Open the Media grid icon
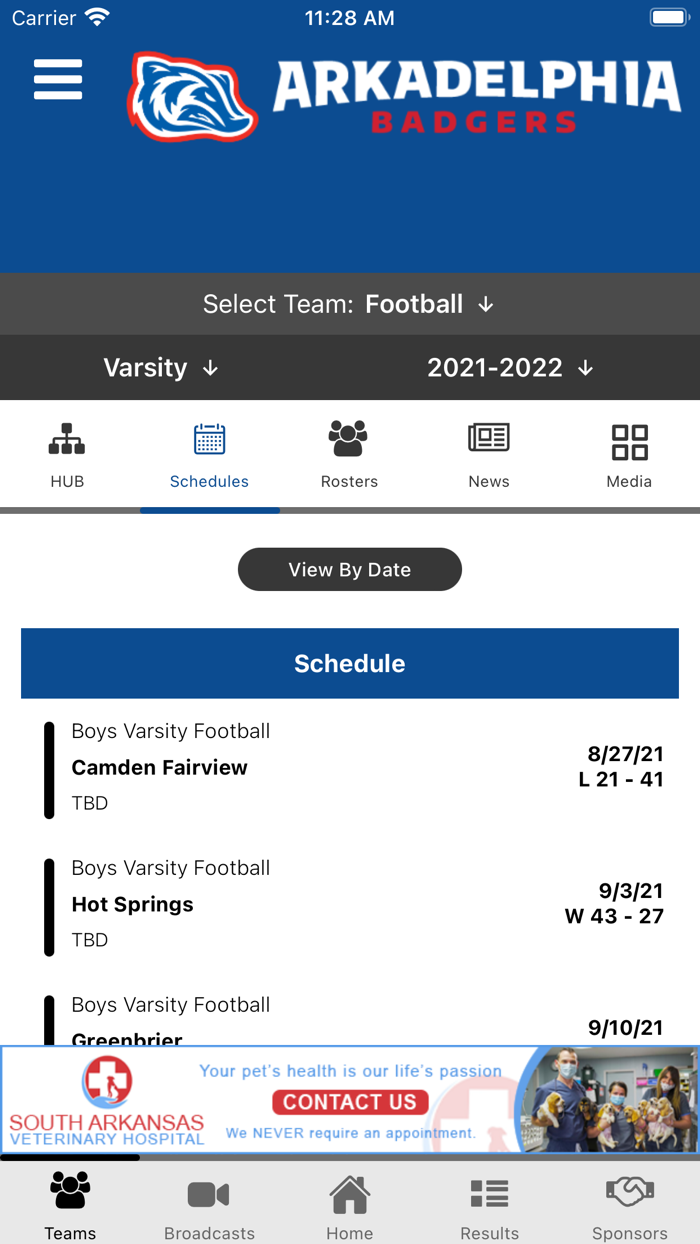 [629, 441]
